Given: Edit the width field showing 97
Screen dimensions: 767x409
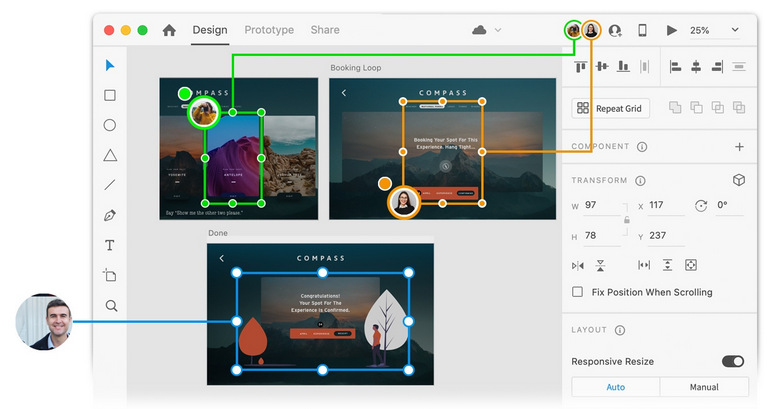Looking at the screenshot, I should point(602,205).
